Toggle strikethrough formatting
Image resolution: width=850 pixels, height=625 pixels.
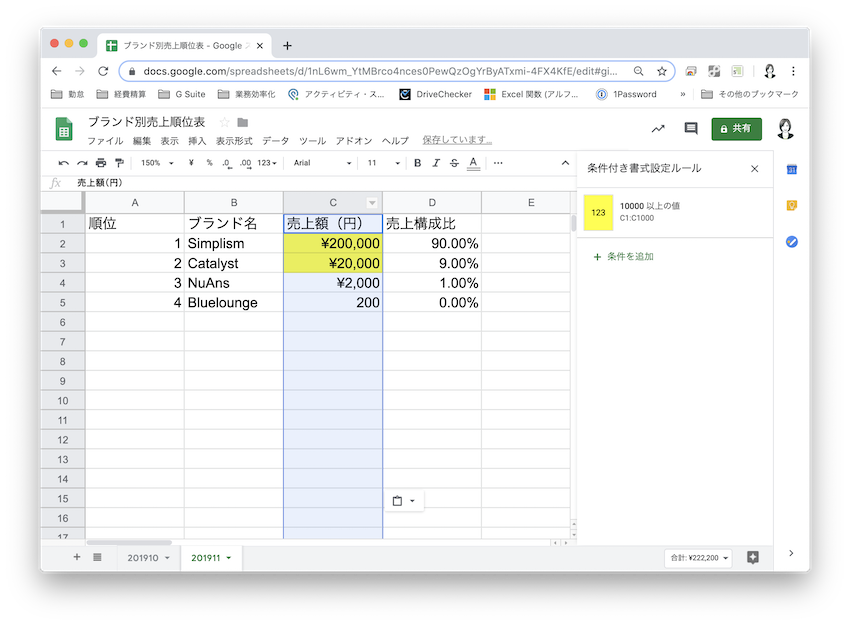tap(454, 163)
